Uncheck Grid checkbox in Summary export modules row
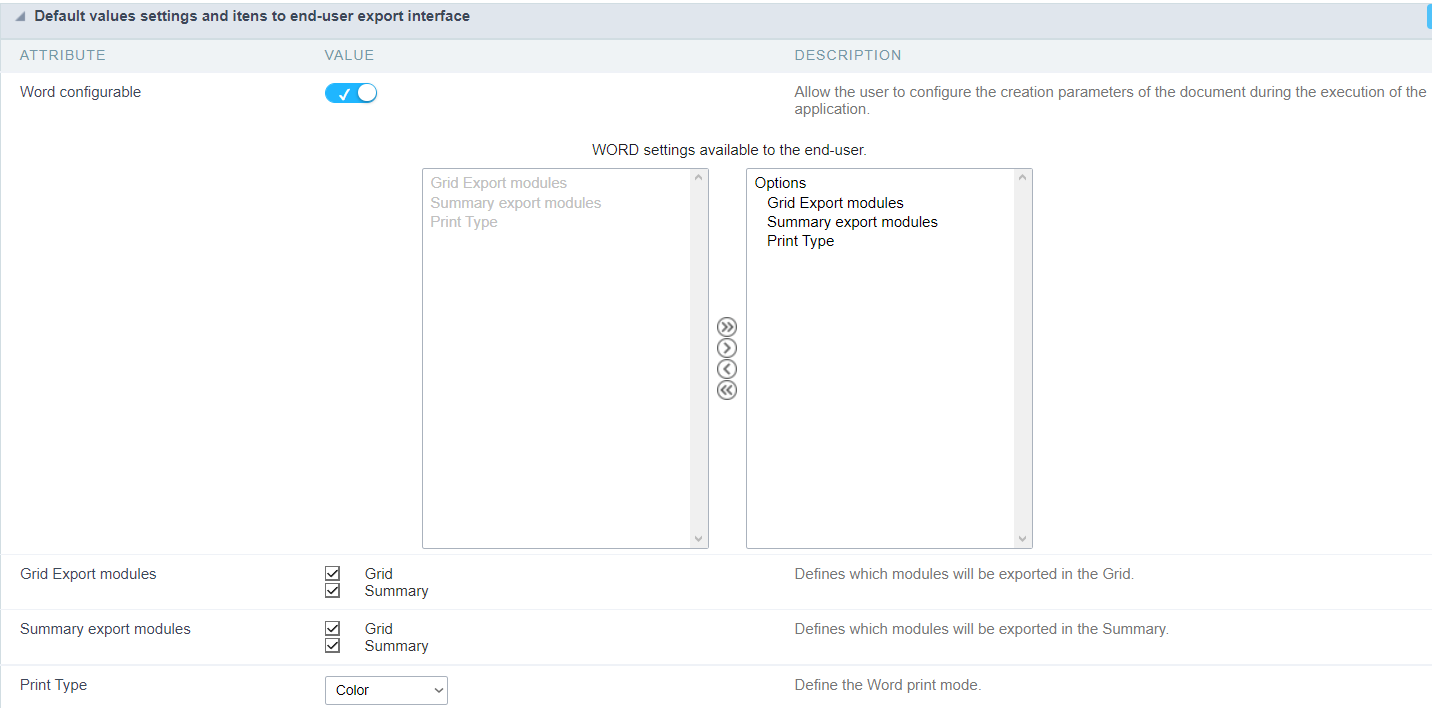This screenshot has height=708, width=1432. (333, 629)
